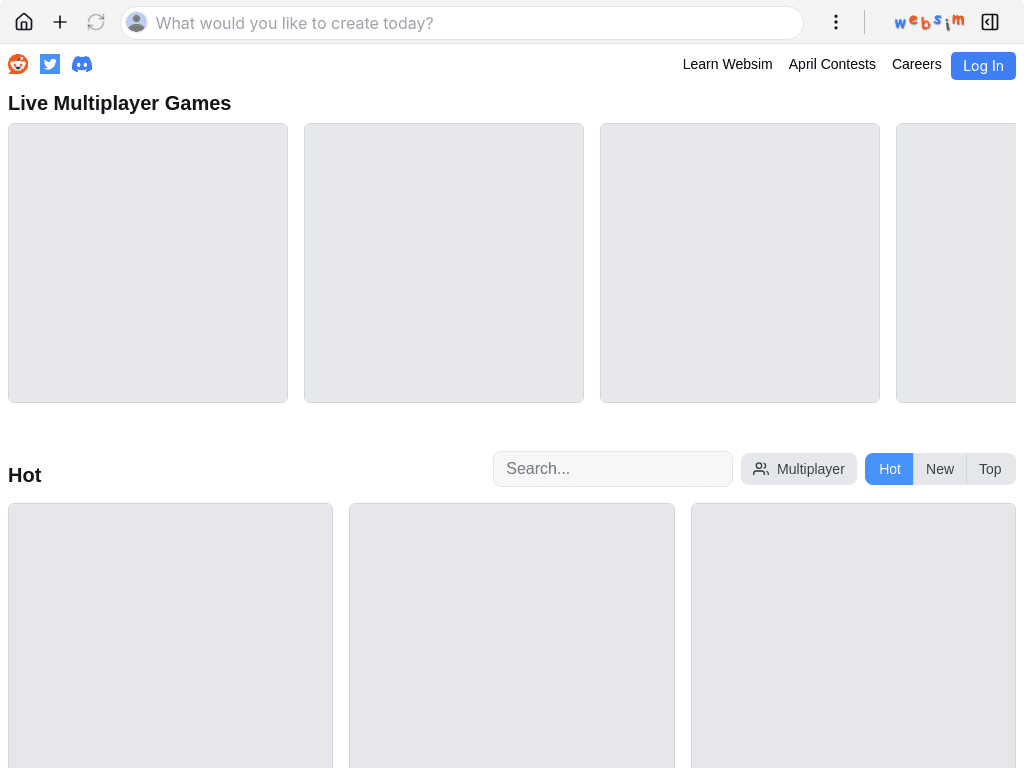Reload the page with refresh icon
Screen dimensions: 1024x768
point(96,22)
